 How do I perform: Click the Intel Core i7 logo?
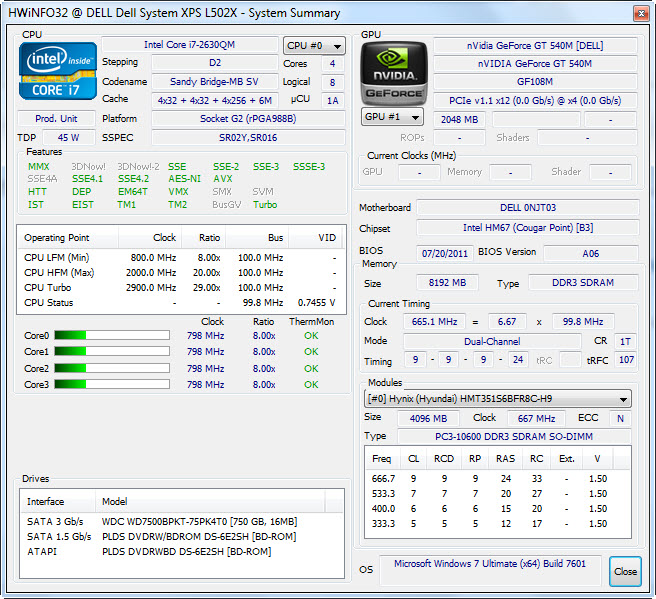(58, 71)
